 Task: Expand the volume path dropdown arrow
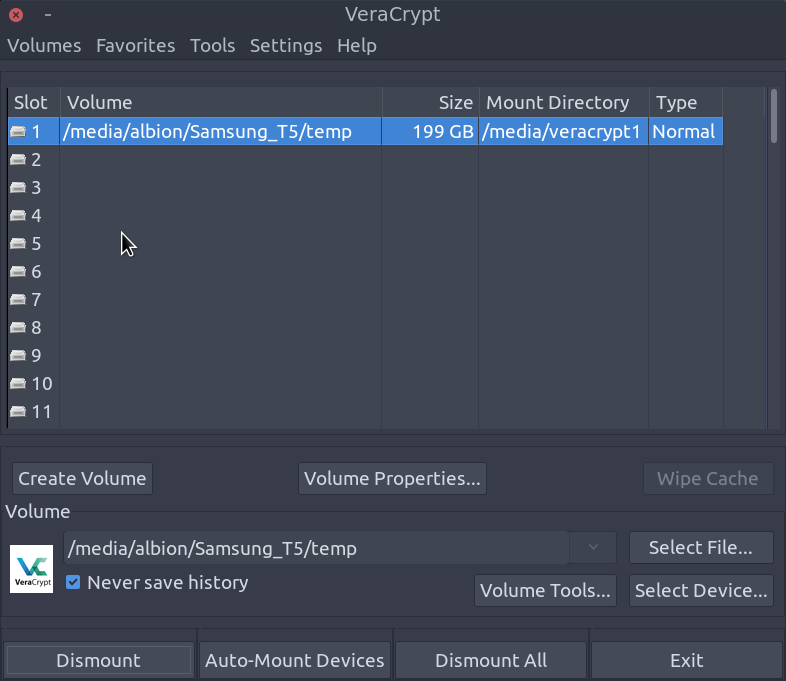pyautogui.click(x=594, y=548)
